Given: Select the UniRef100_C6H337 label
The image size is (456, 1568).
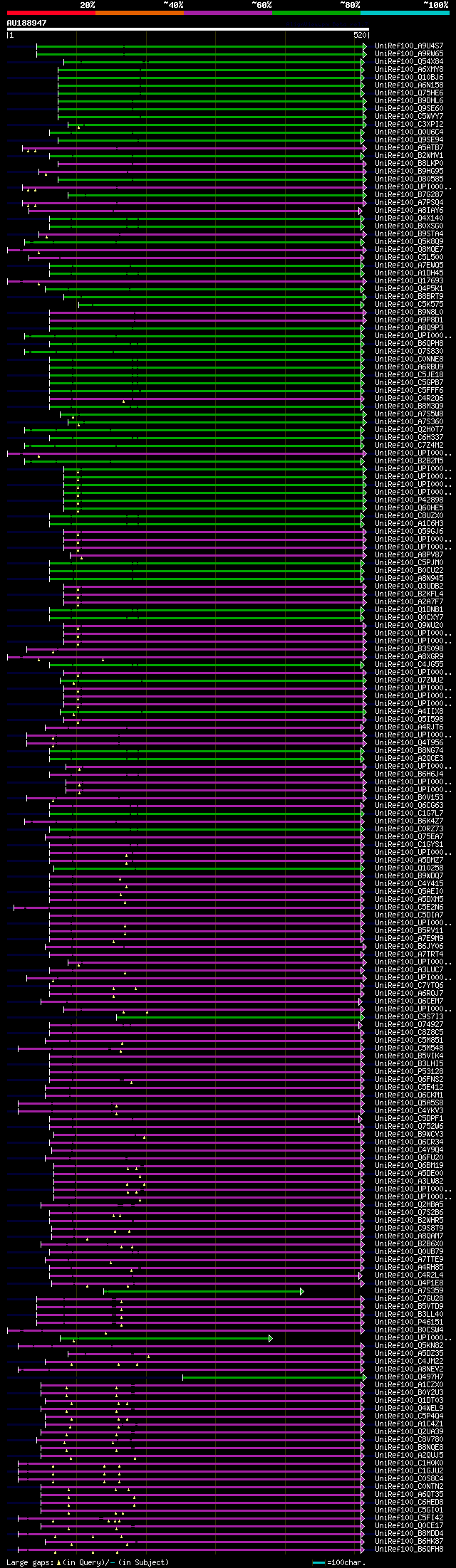Looking at the screenshot, I should click(409, 437).
